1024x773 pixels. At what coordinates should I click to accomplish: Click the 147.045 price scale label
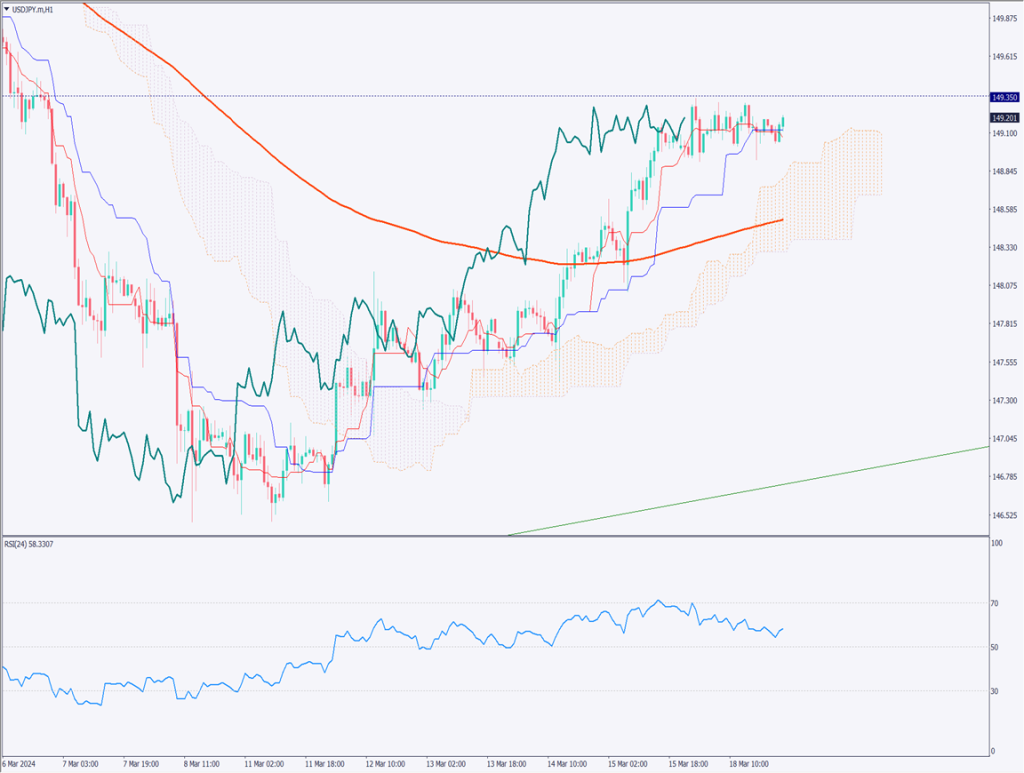(x=1004, y=439)
